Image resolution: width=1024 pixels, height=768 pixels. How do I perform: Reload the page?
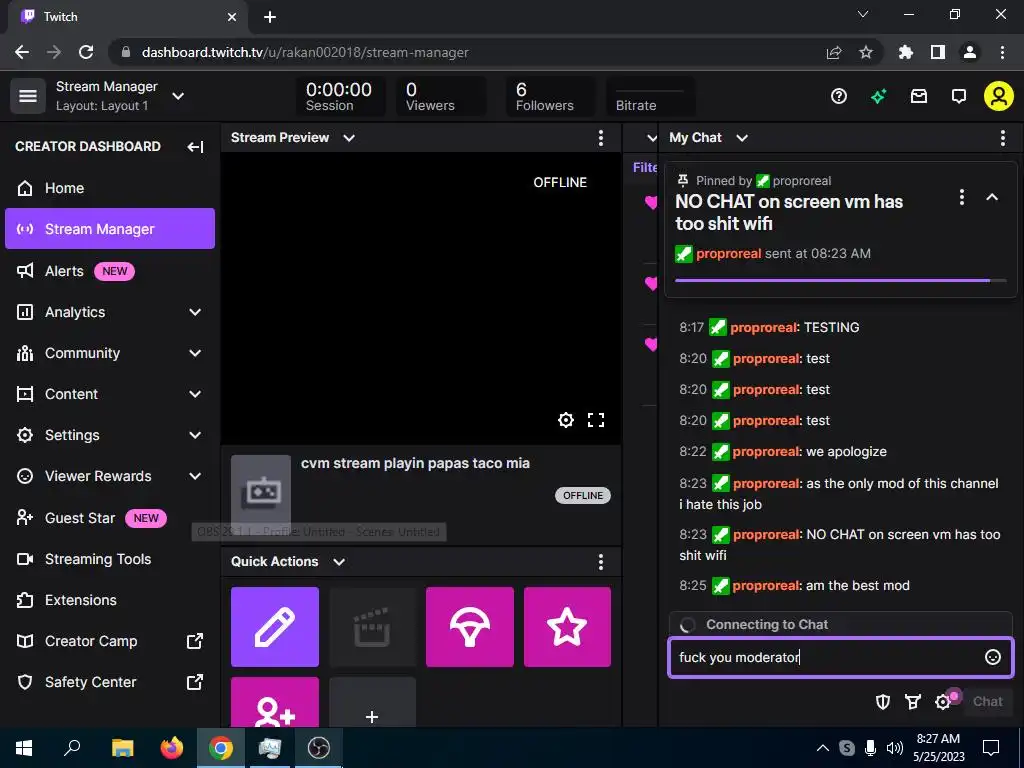point(86,52)
